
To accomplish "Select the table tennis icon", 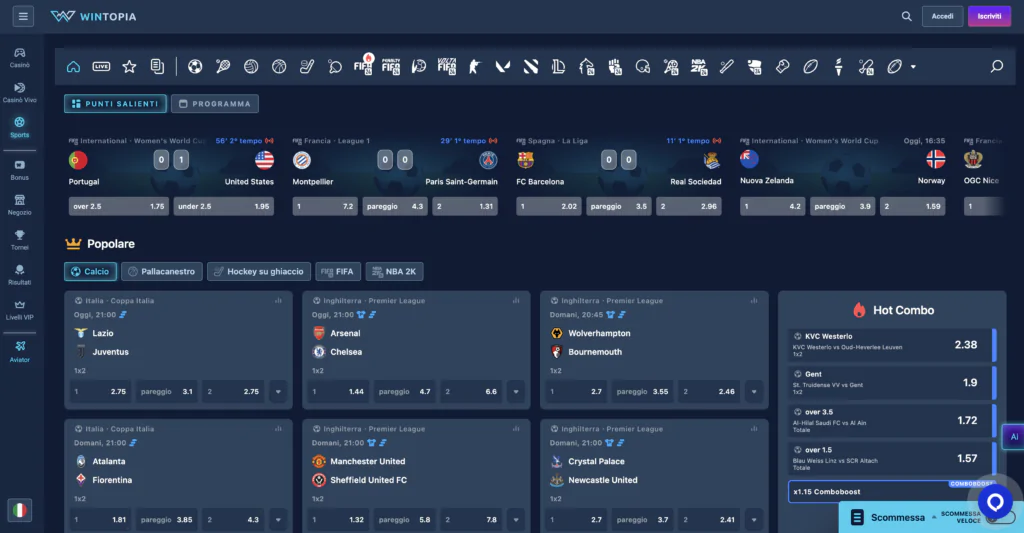I will tap(335, 67).
